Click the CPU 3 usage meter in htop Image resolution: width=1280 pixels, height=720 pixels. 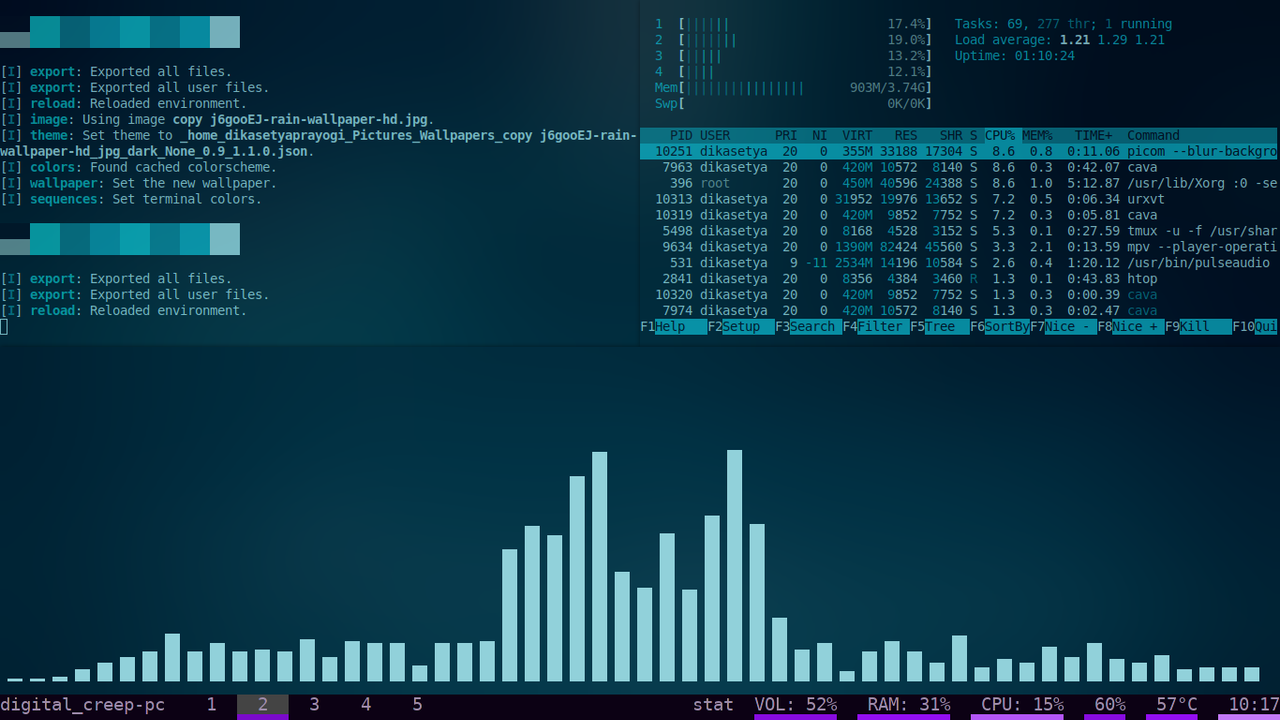793,56
